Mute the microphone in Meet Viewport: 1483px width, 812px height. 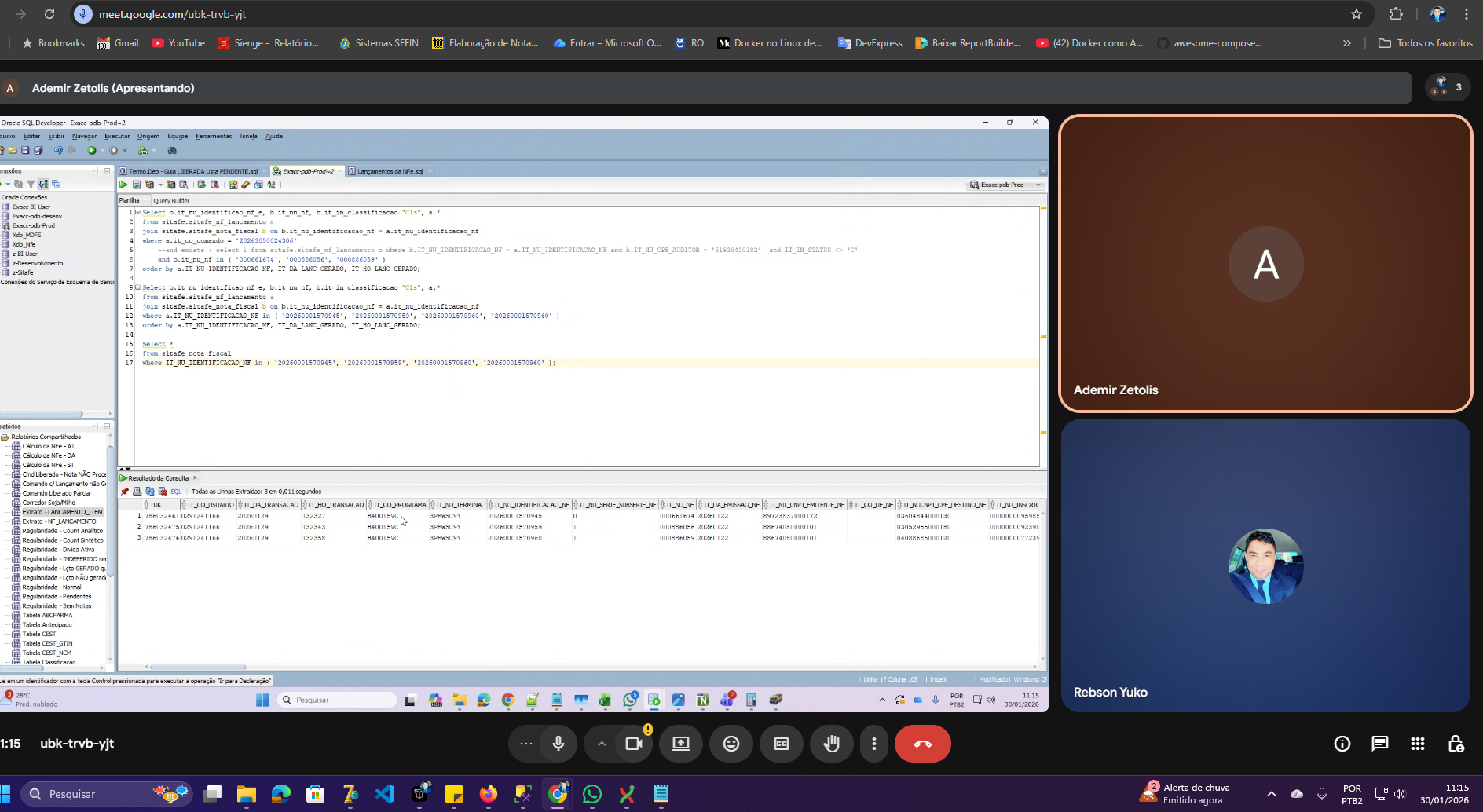coord(558,744)
